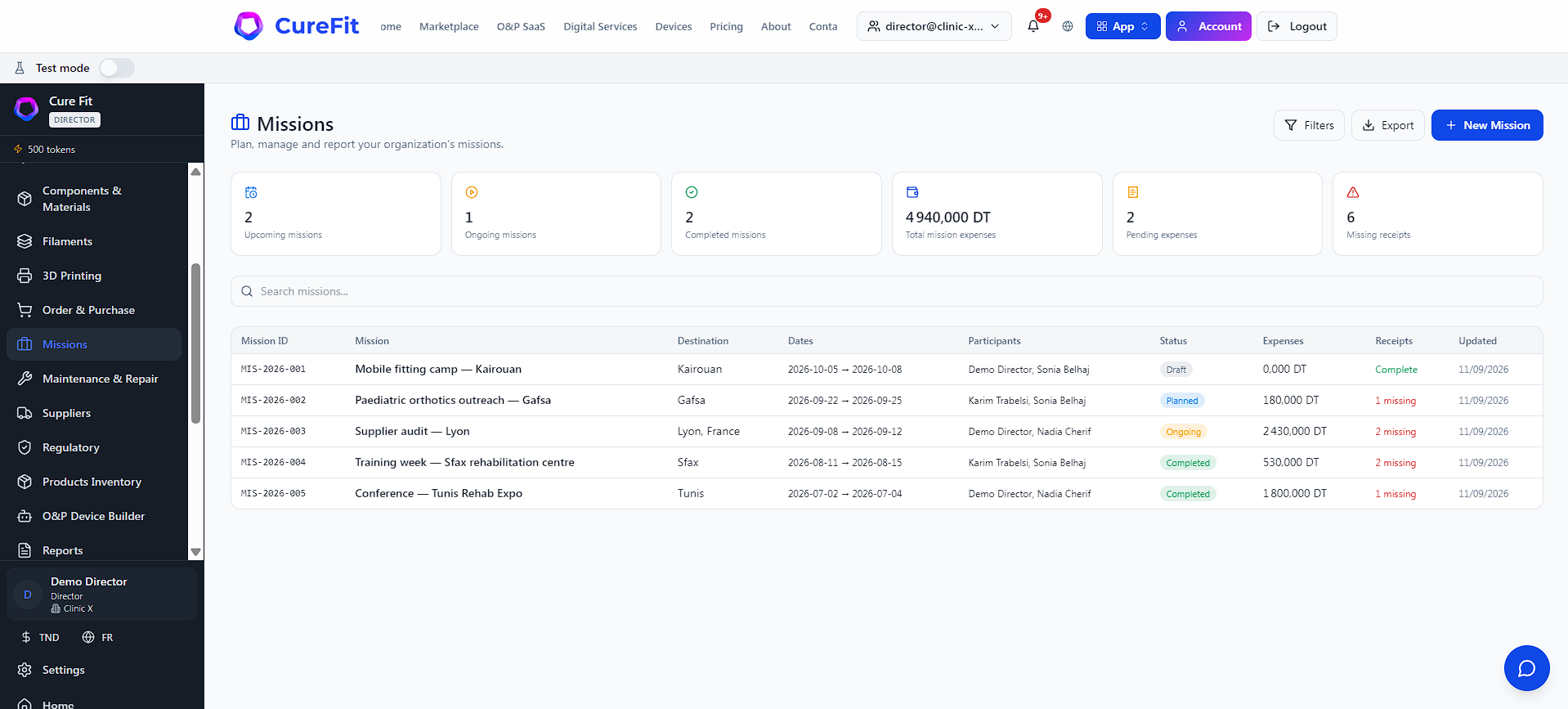The height and width of the screenshot is (709, 1568).
Task: Click the O&P Device Builder icon
Action: [x=25, y=516]
